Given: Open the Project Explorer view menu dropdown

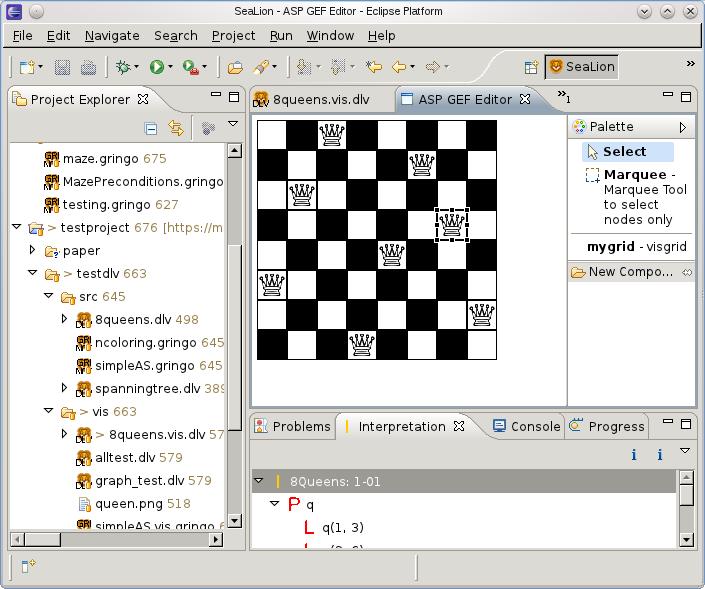Looking at the screenshot, I should (x=233, y=125).
